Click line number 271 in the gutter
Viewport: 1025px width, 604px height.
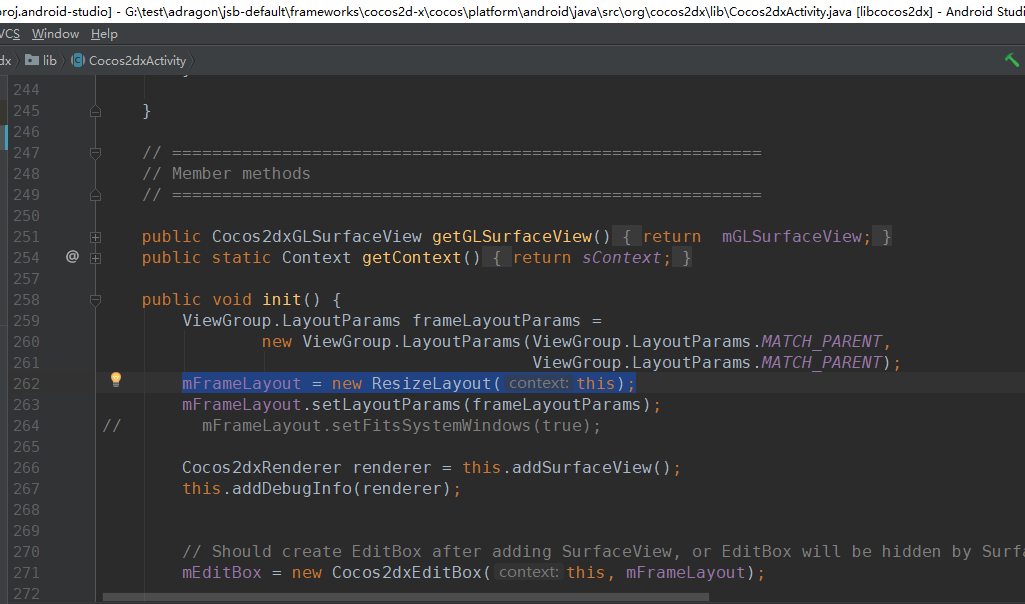pos(26,573)
